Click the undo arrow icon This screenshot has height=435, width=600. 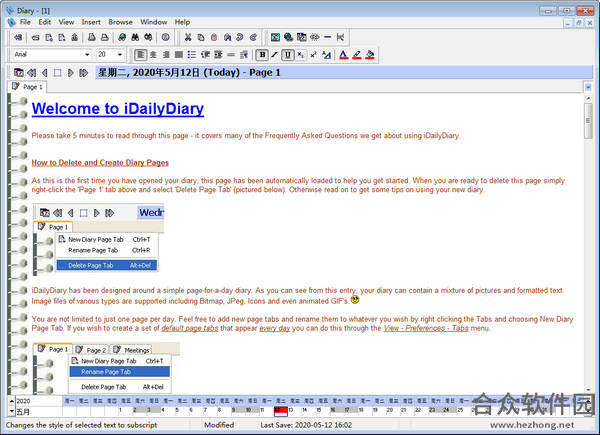[x=240, y=37]
